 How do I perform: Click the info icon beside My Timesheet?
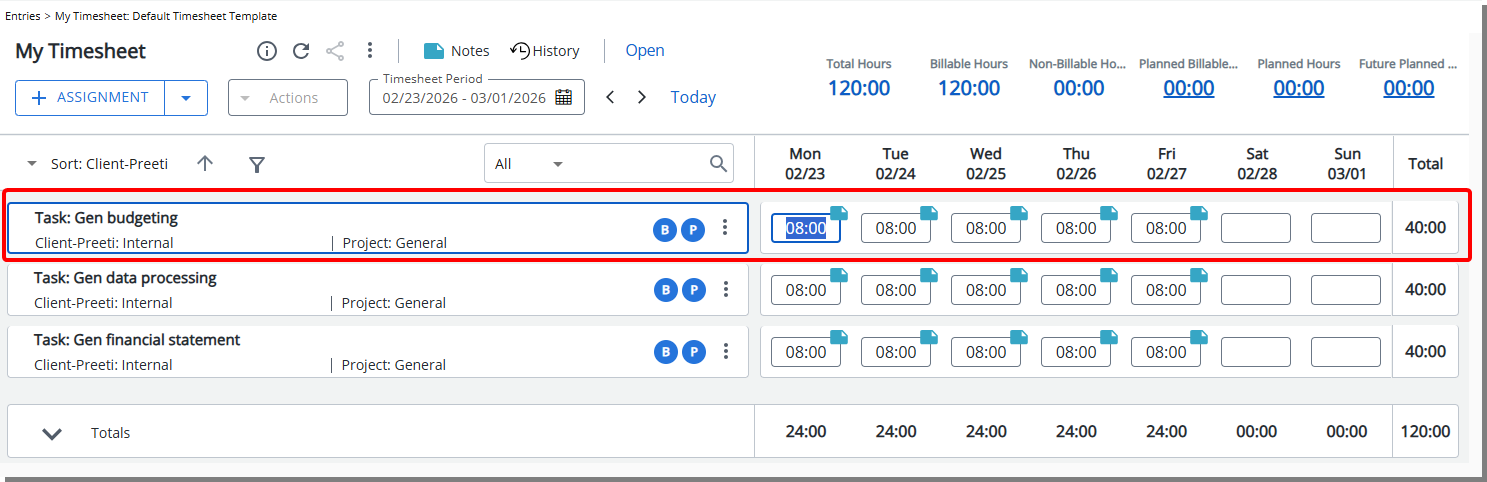[x=267, y=51]
